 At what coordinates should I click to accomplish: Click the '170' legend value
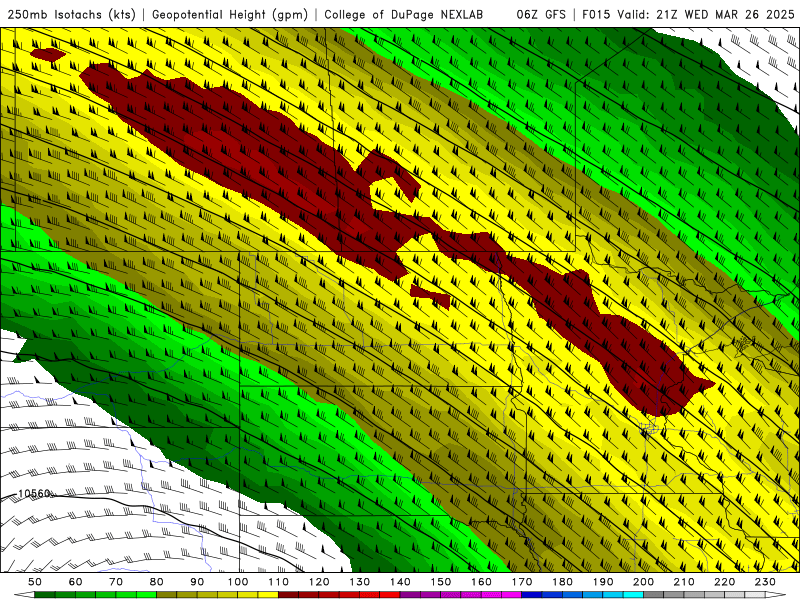(x=522, y=582)
